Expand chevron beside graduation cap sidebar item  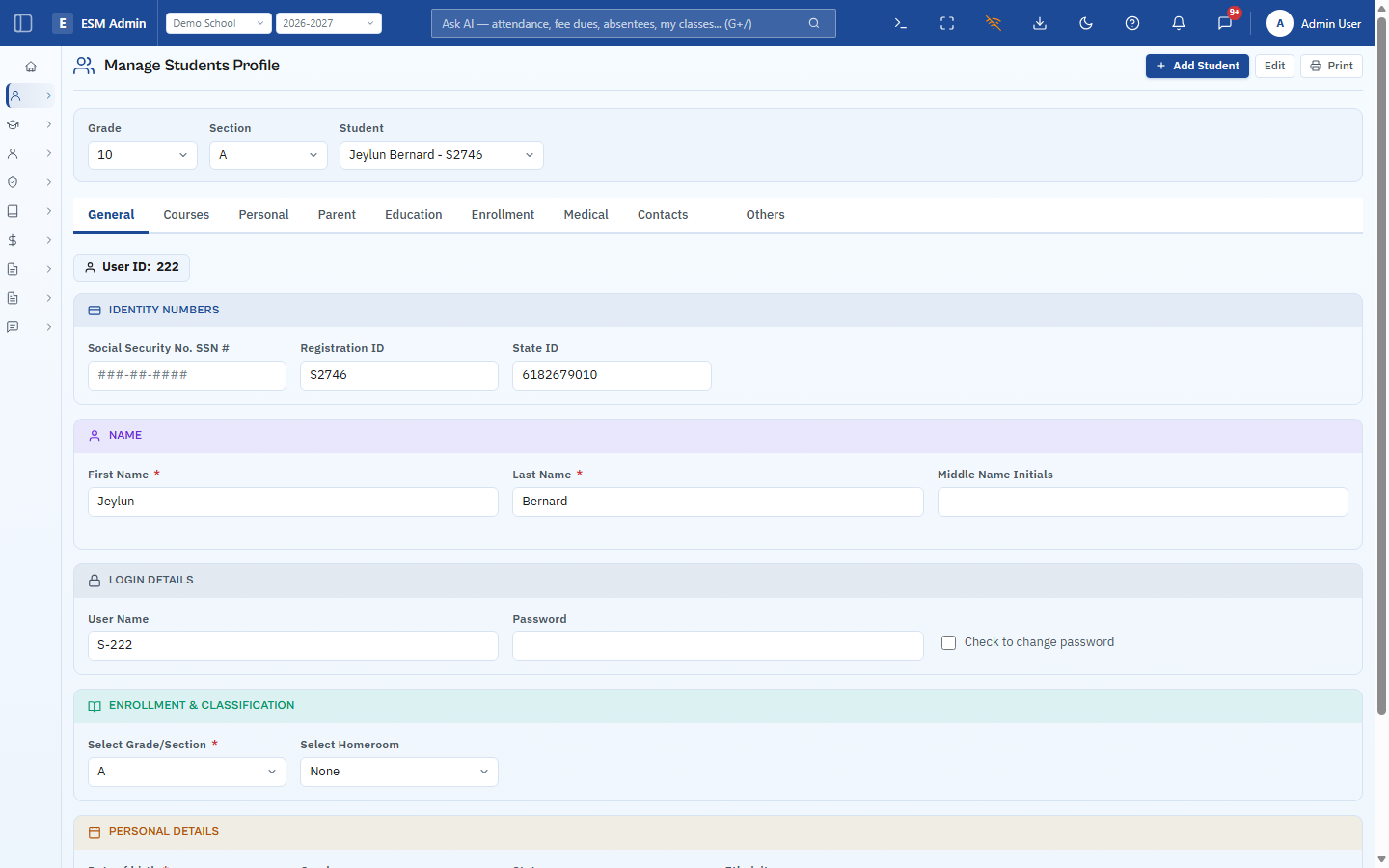pyautogui.click(x=49, y=124)
